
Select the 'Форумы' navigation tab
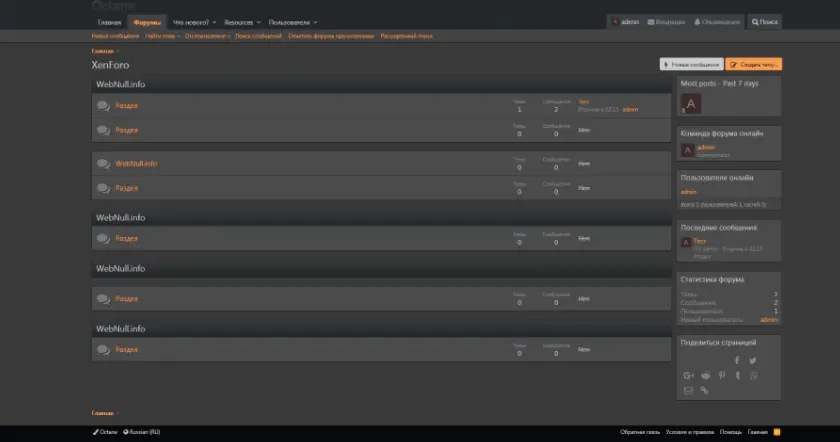click(x=147, y=21)
